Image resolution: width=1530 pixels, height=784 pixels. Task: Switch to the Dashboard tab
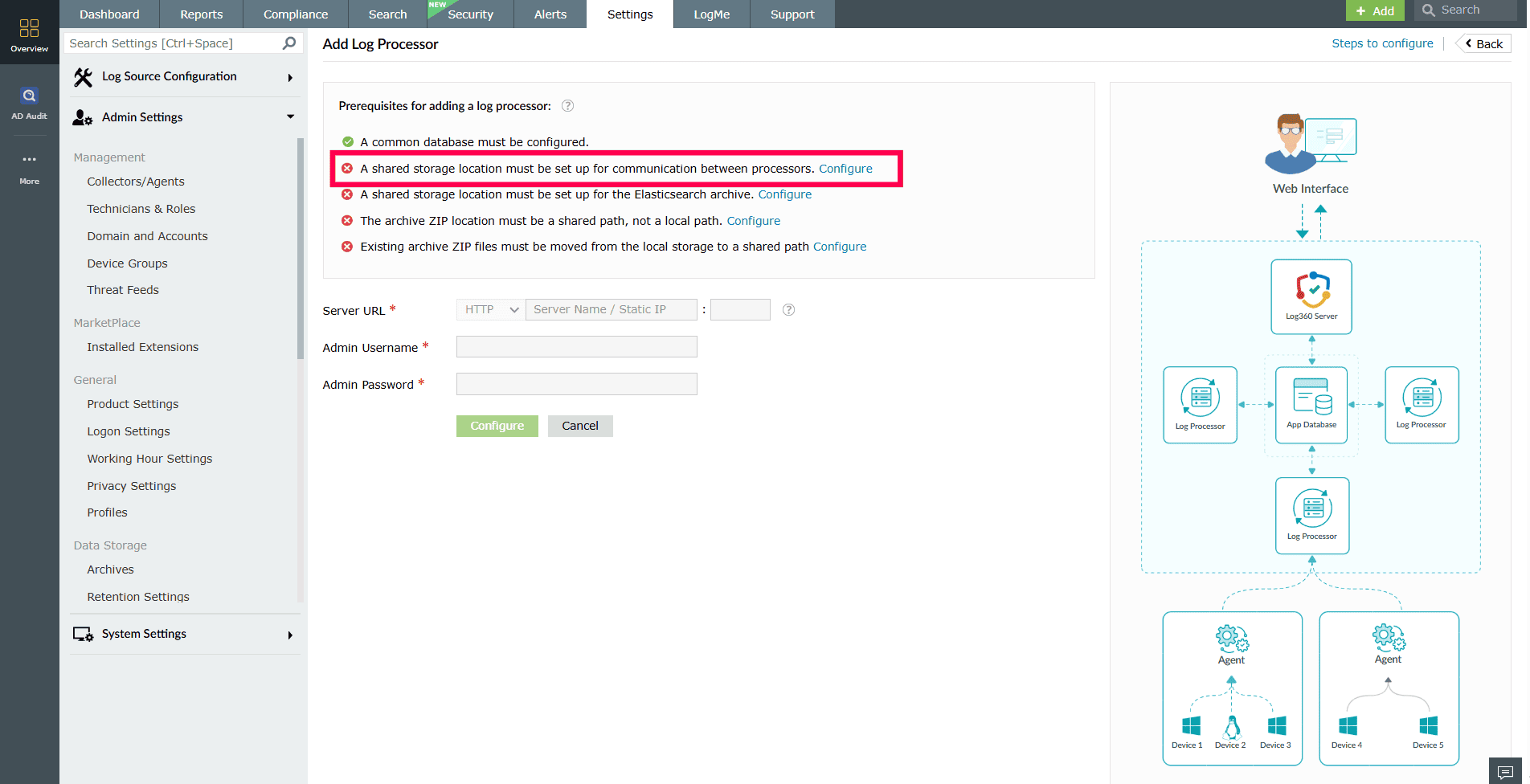pyautogui.click(x=109, y=14)
